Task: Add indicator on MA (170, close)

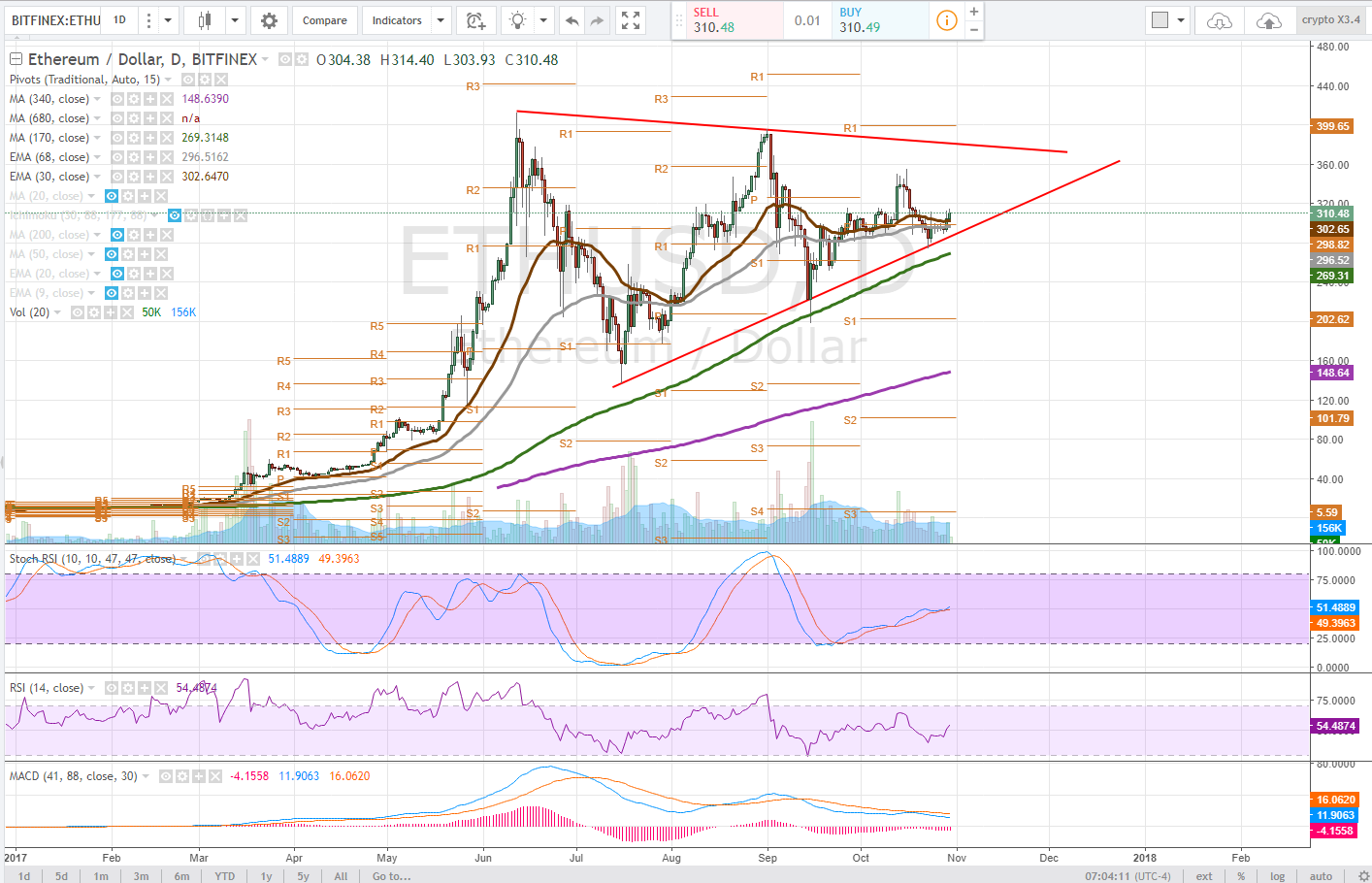Action: [x=150, y=138]
